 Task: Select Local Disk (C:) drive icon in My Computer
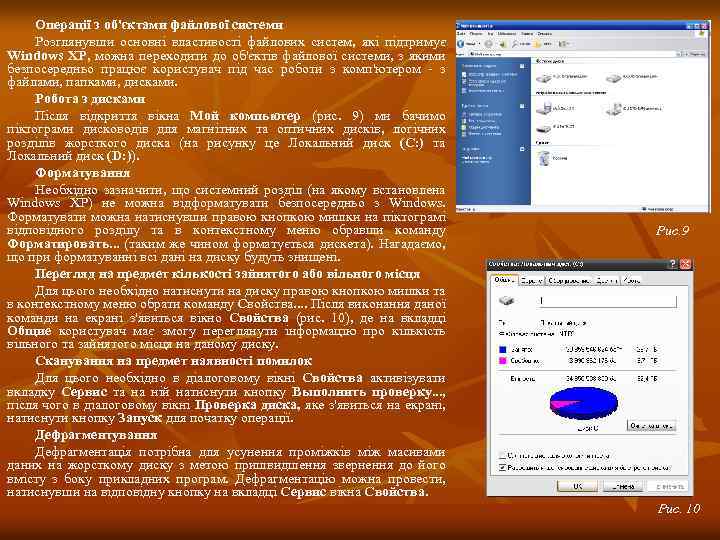544,78
